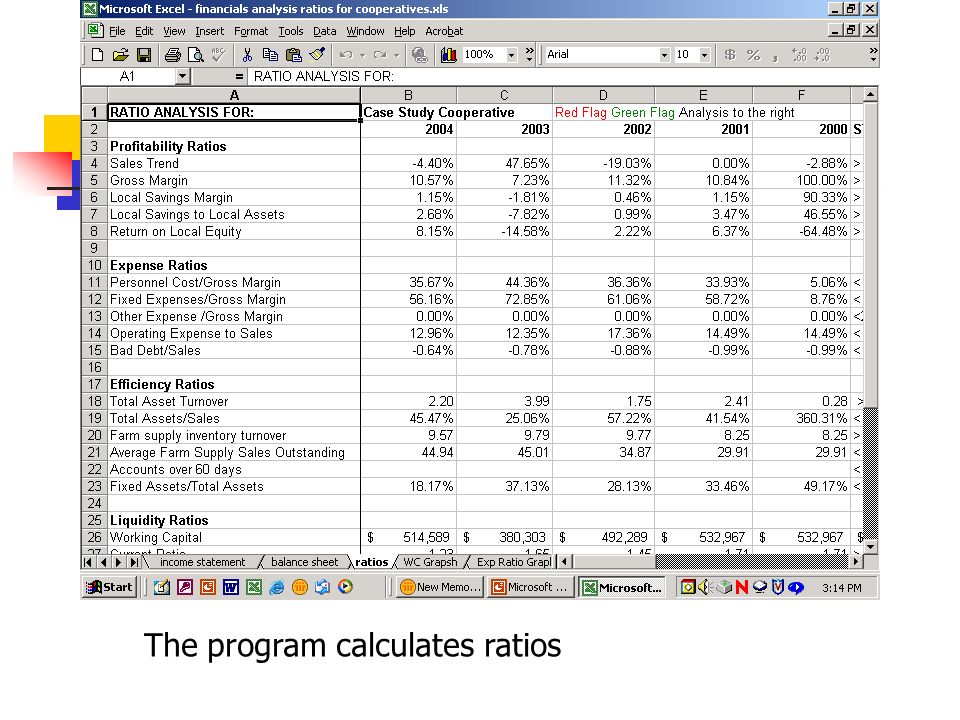The height and width of the screenshot is (720, 960).
Task: Click the first-sheet tab scroll arrow
Action: click(x=88, y=562)
